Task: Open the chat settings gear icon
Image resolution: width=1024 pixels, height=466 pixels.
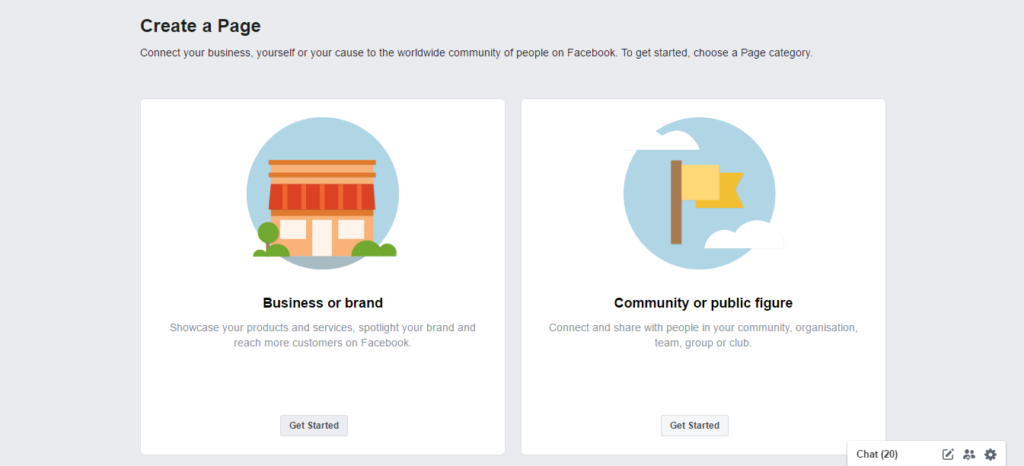Action: tap(990, 454)
